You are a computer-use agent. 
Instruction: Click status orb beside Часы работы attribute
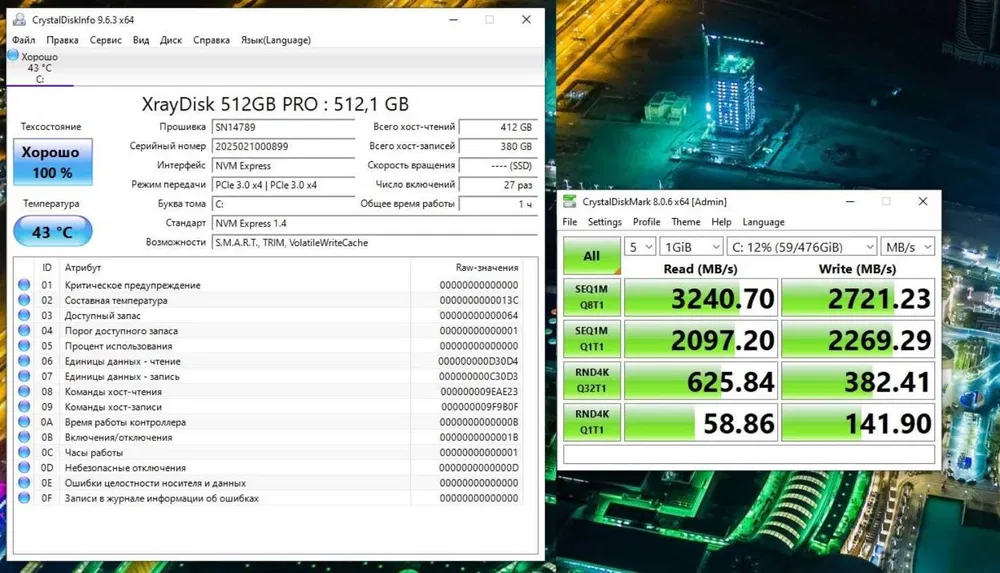pyautogui.click(x=24, y=452)
